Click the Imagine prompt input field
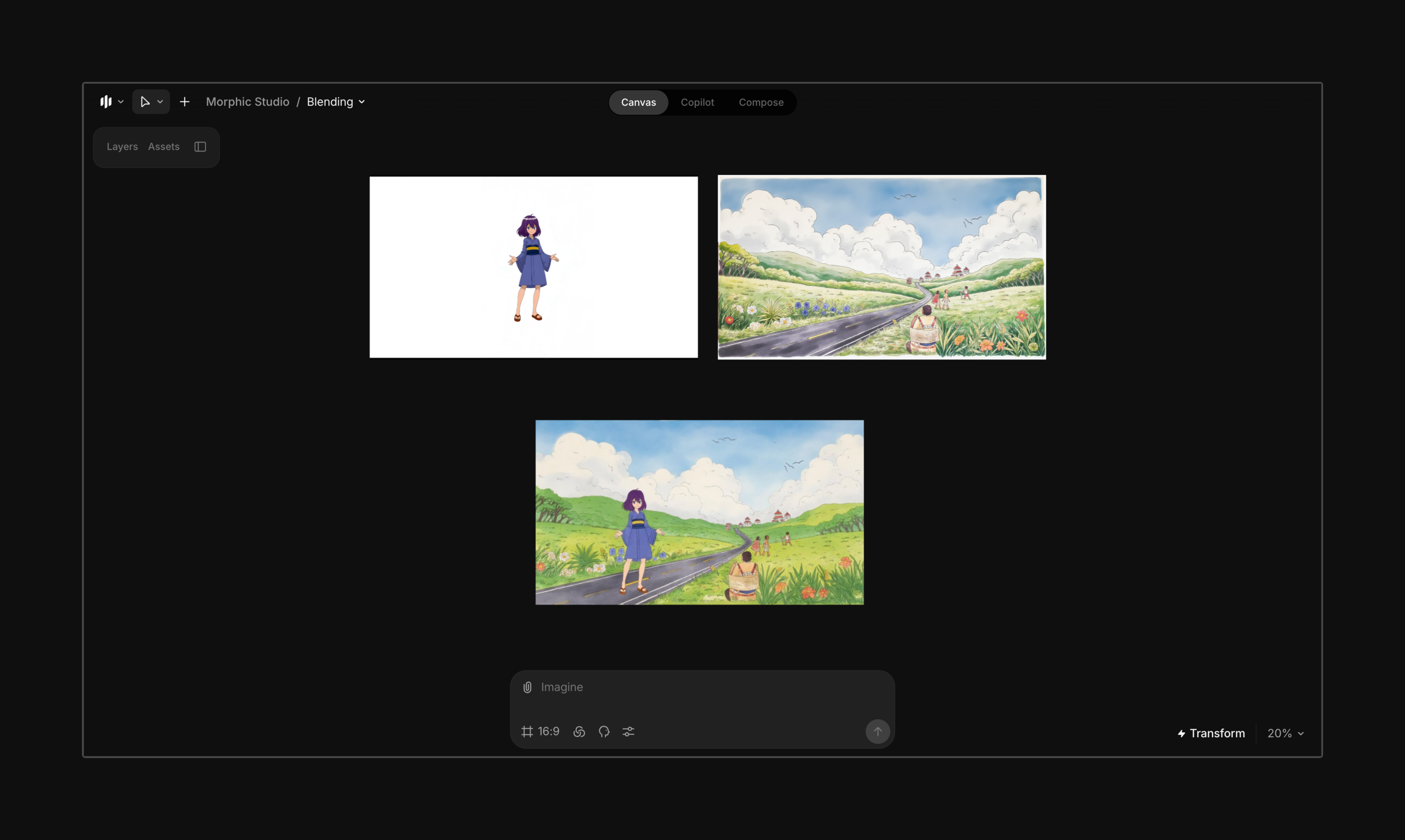This screenshot has height=840, width=1405. pos(702,687)
